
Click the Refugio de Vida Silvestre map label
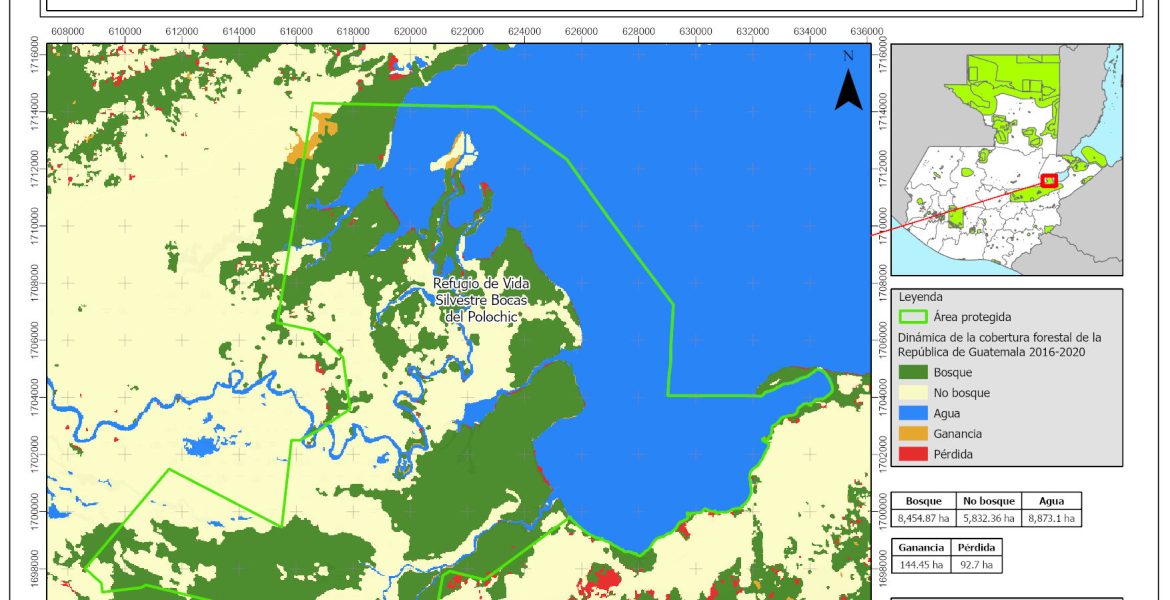(x=479, y=299)
